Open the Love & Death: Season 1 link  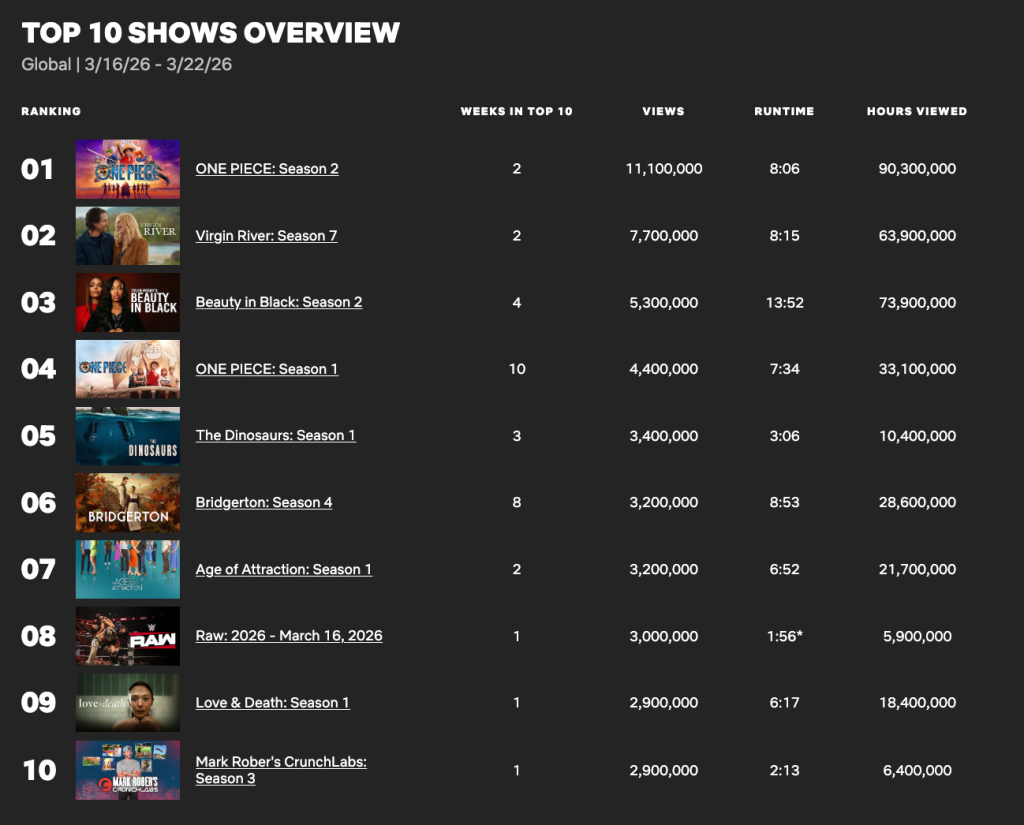tap(272, 703)
